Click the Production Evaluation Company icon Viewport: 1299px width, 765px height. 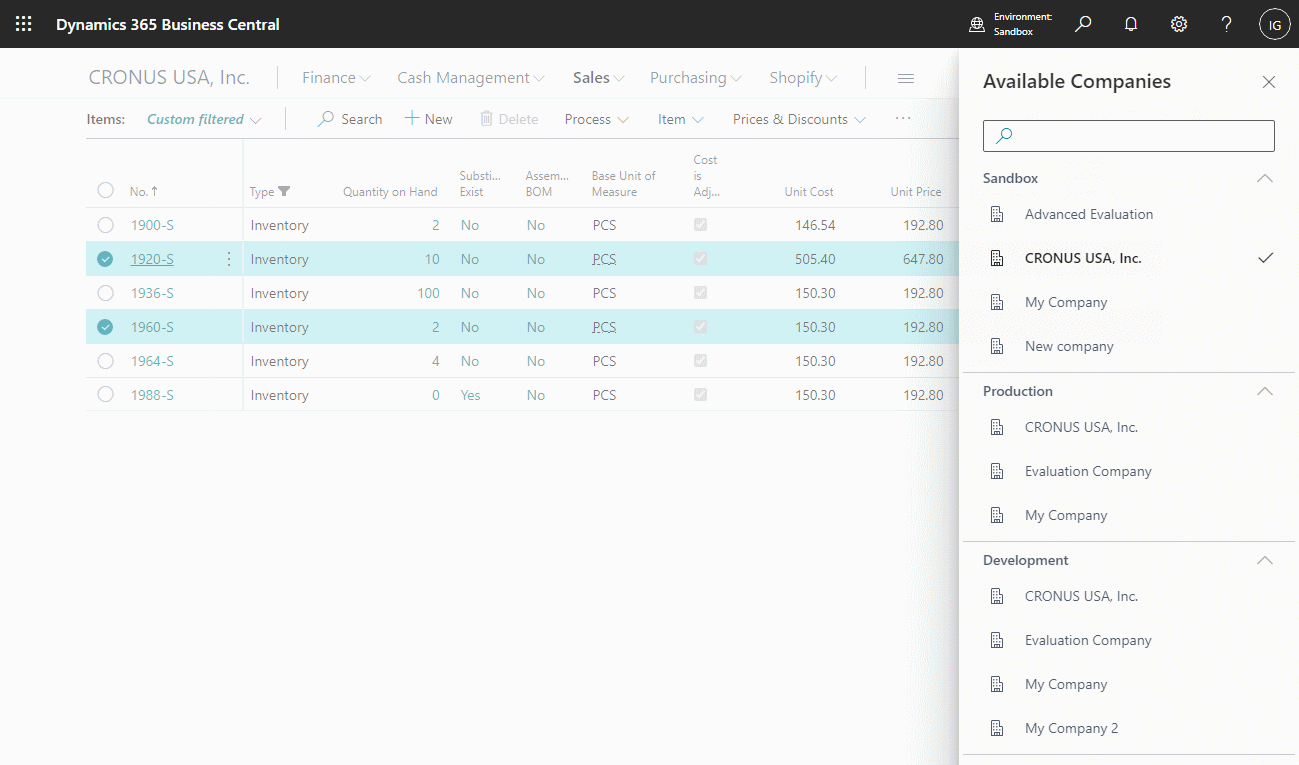996,471
